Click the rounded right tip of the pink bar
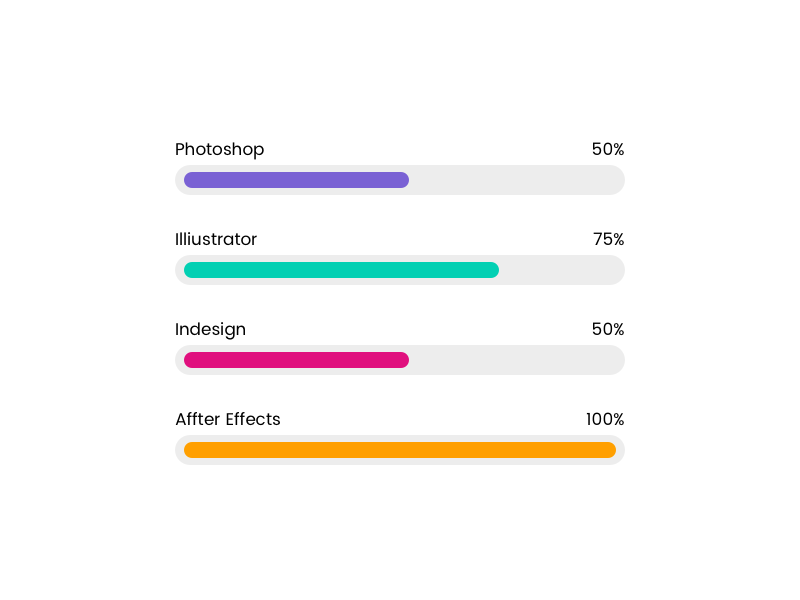Viewport: 800px width, 600px height. coord(404,360)
